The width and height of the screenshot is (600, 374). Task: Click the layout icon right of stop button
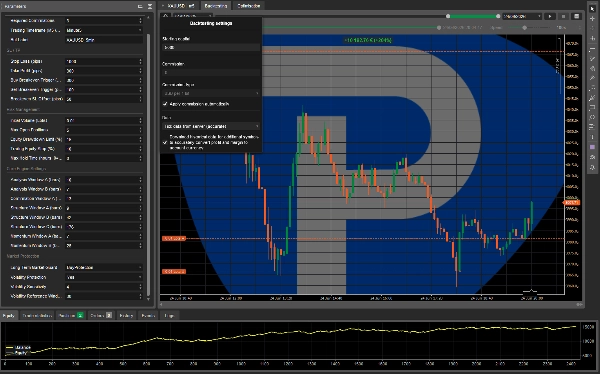click(576, 16)
